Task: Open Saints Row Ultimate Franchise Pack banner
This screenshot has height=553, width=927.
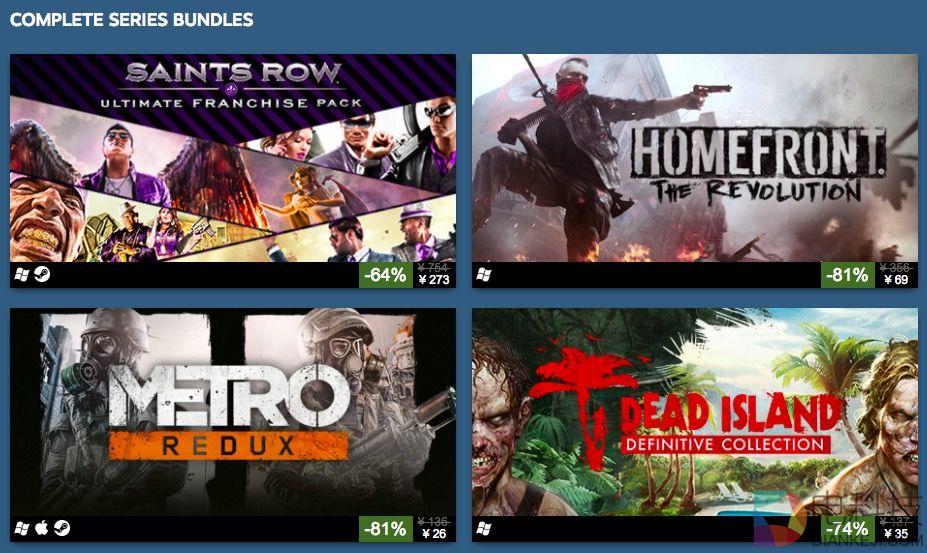Action: point(233,158)
